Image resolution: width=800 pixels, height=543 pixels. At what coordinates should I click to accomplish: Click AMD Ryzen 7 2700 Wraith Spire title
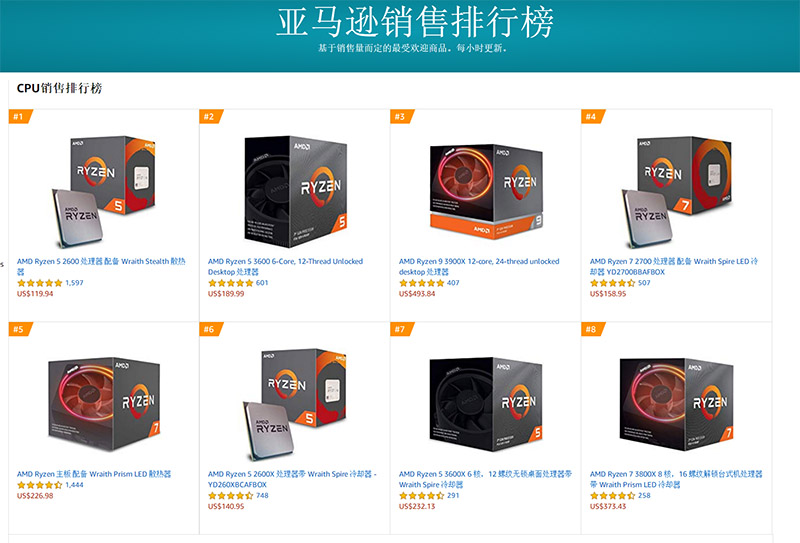[673, 266]
